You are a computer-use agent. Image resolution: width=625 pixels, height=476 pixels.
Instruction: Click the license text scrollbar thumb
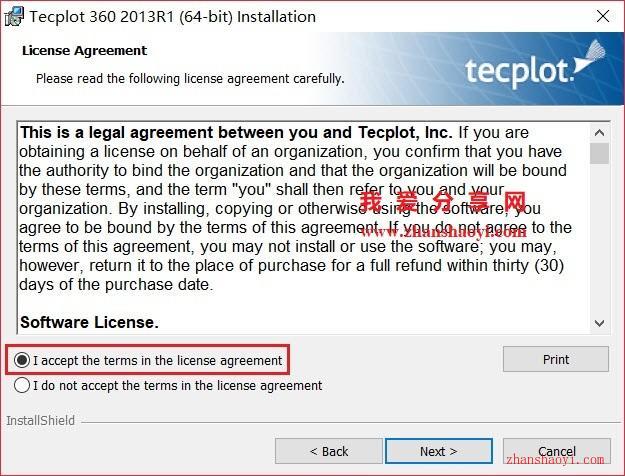(599, 153)
